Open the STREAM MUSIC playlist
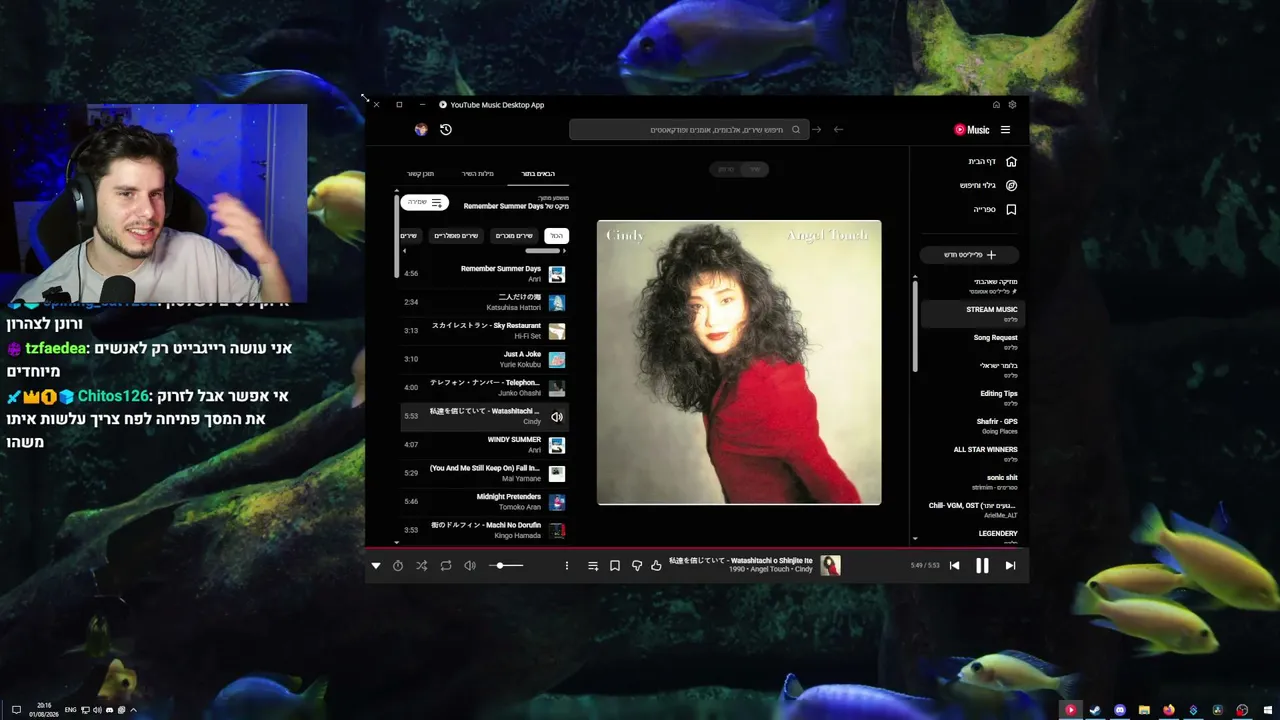 [x=972, y=313]
